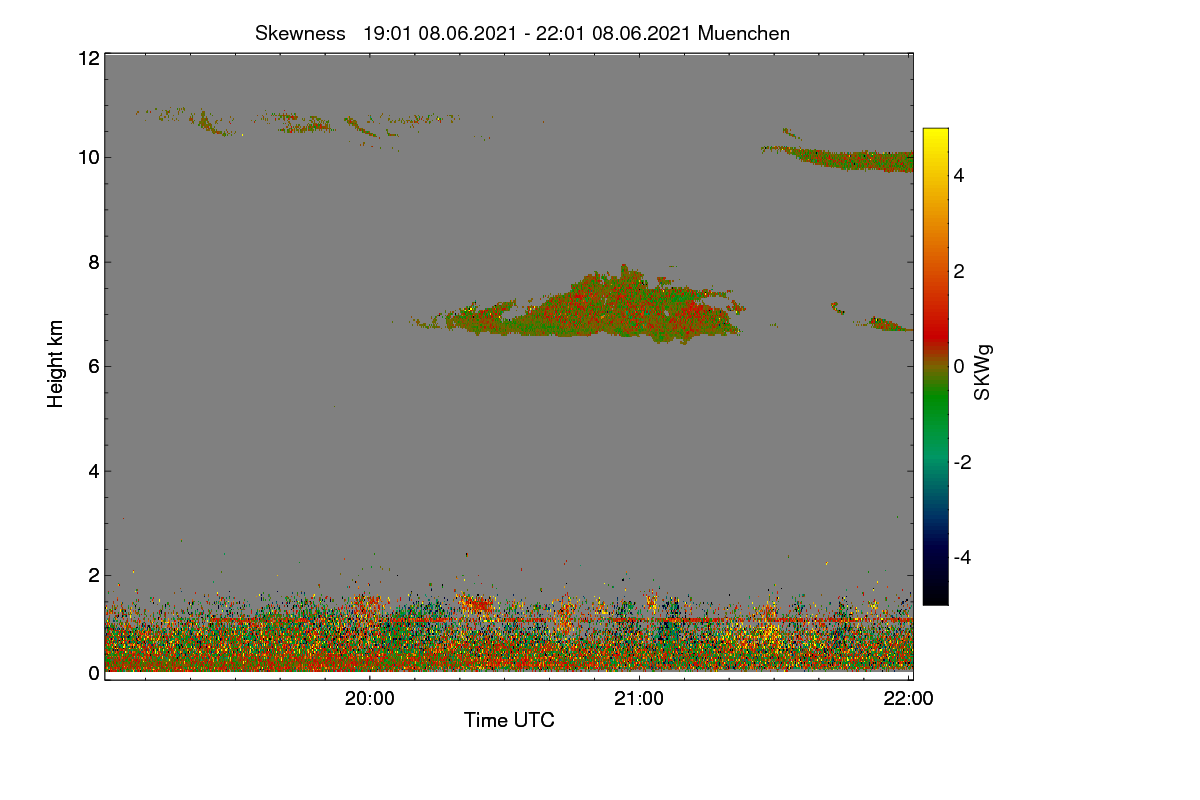Image resolution: width=1200 pixels, height=800 pixels.
Task: Click the plot title text 'Skewness … Muenchen'
Action: (522, 33)
